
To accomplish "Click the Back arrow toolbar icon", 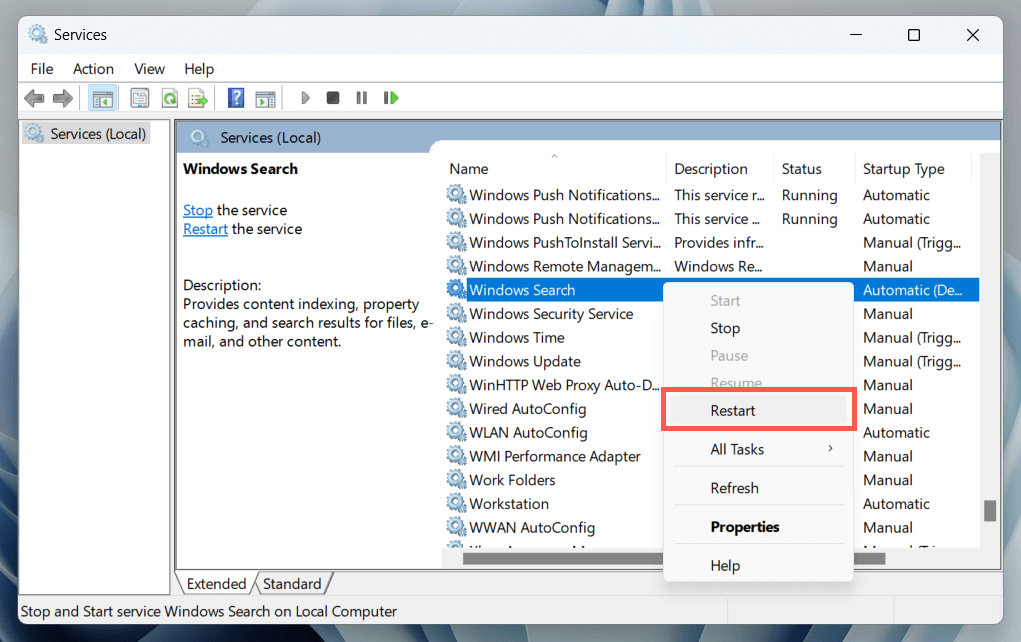I will point(34,98).
